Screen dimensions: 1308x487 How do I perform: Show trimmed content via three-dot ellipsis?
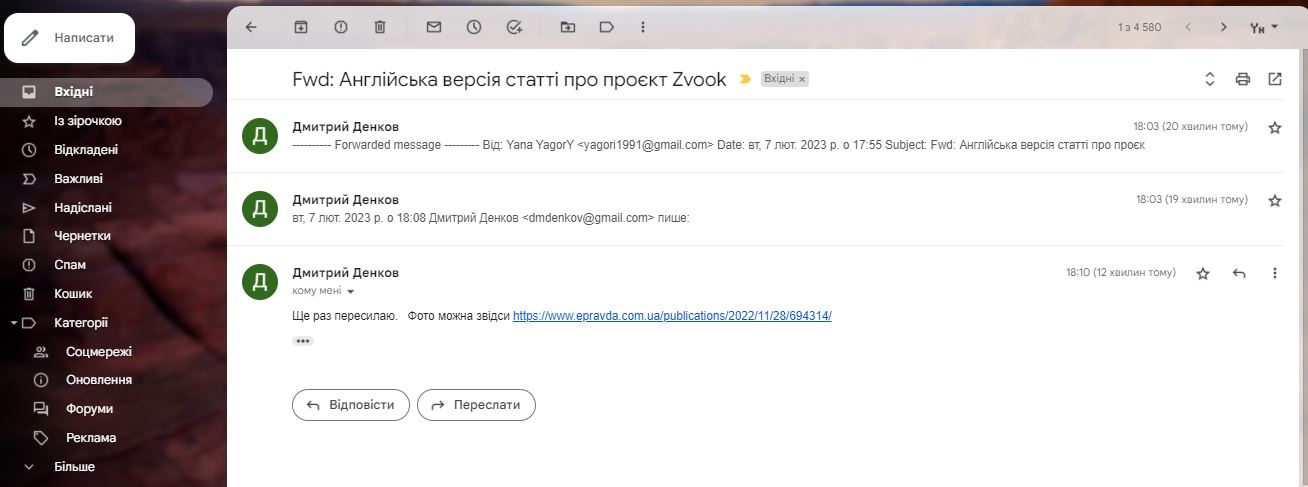tap(303, 341)
